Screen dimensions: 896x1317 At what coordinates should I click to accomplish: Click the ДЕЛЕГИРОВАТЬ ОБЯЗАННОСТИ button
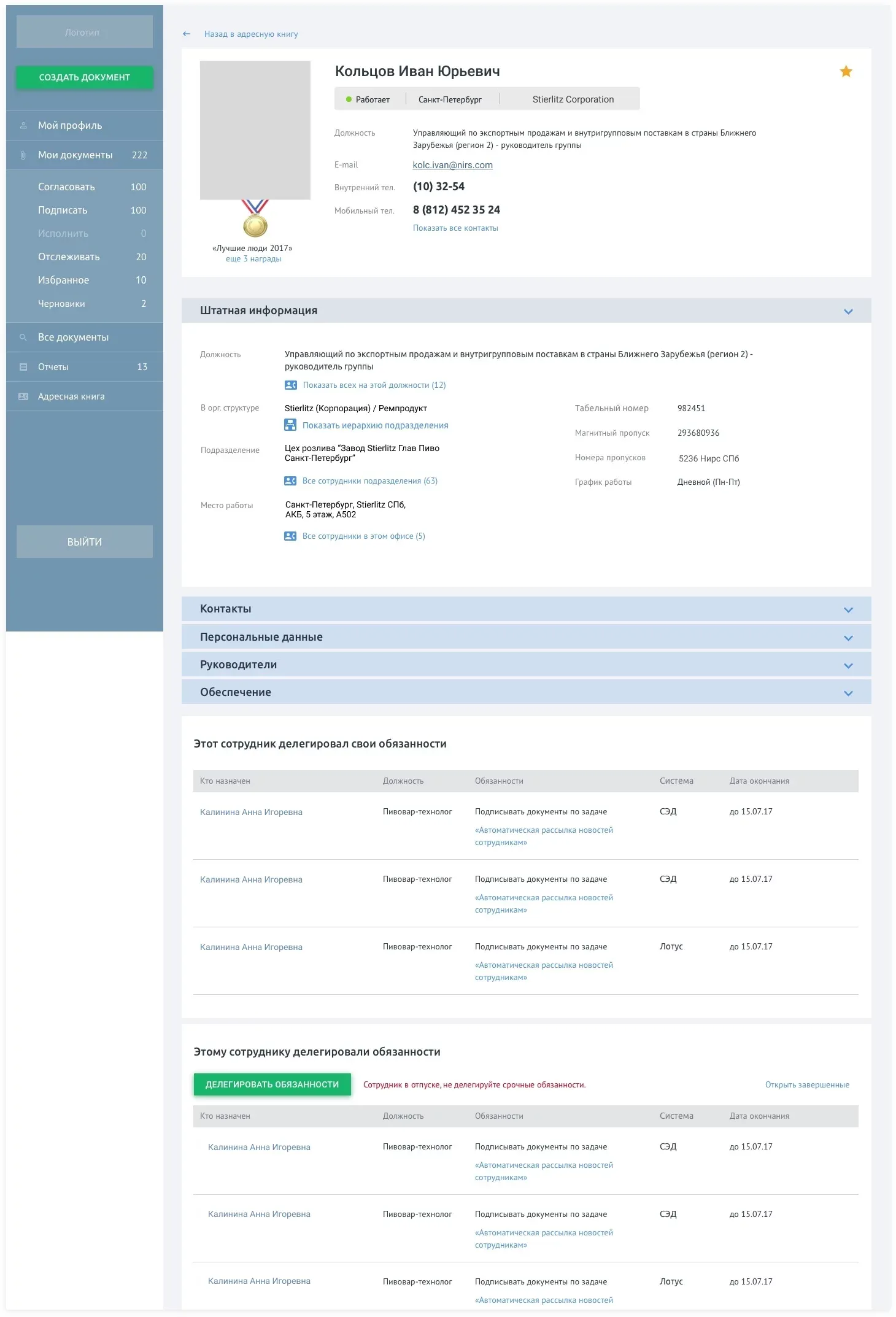tap(272, 1084)
